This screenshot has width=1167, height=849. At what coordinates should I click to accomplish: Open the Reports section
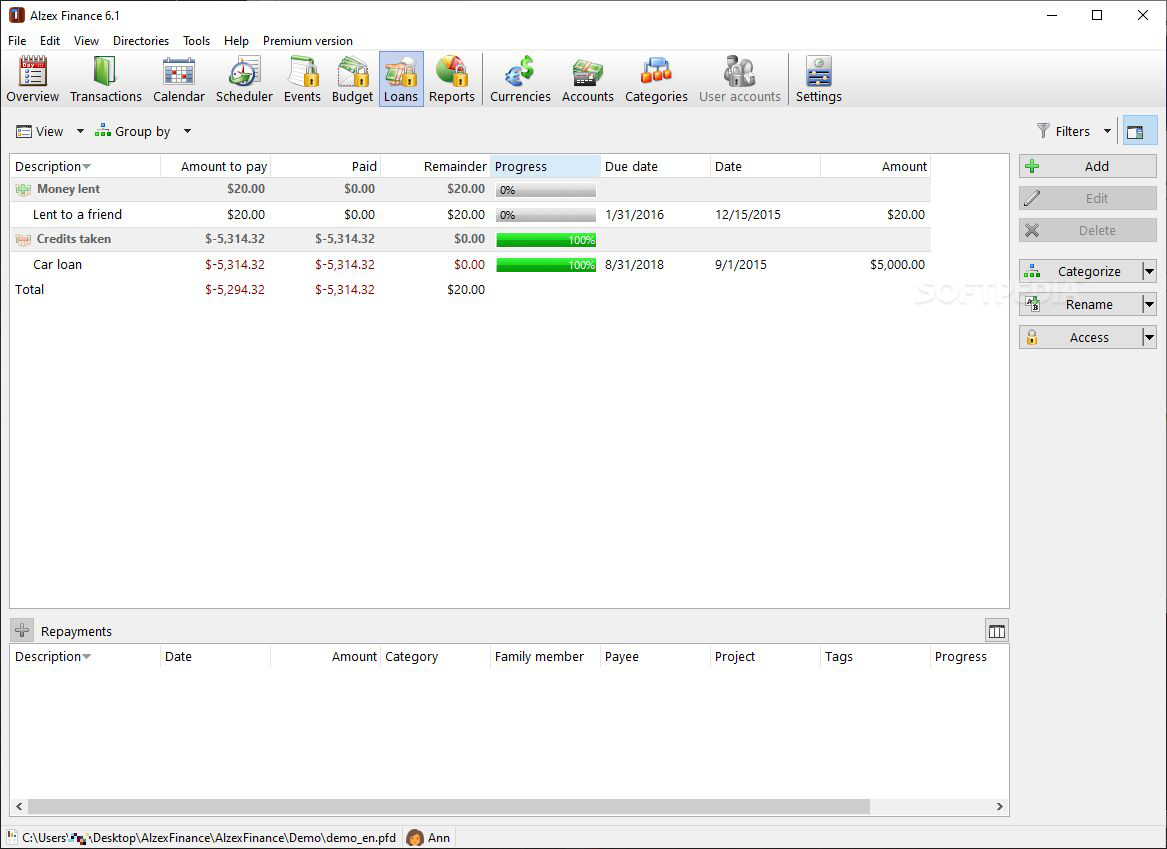(452, 79)
